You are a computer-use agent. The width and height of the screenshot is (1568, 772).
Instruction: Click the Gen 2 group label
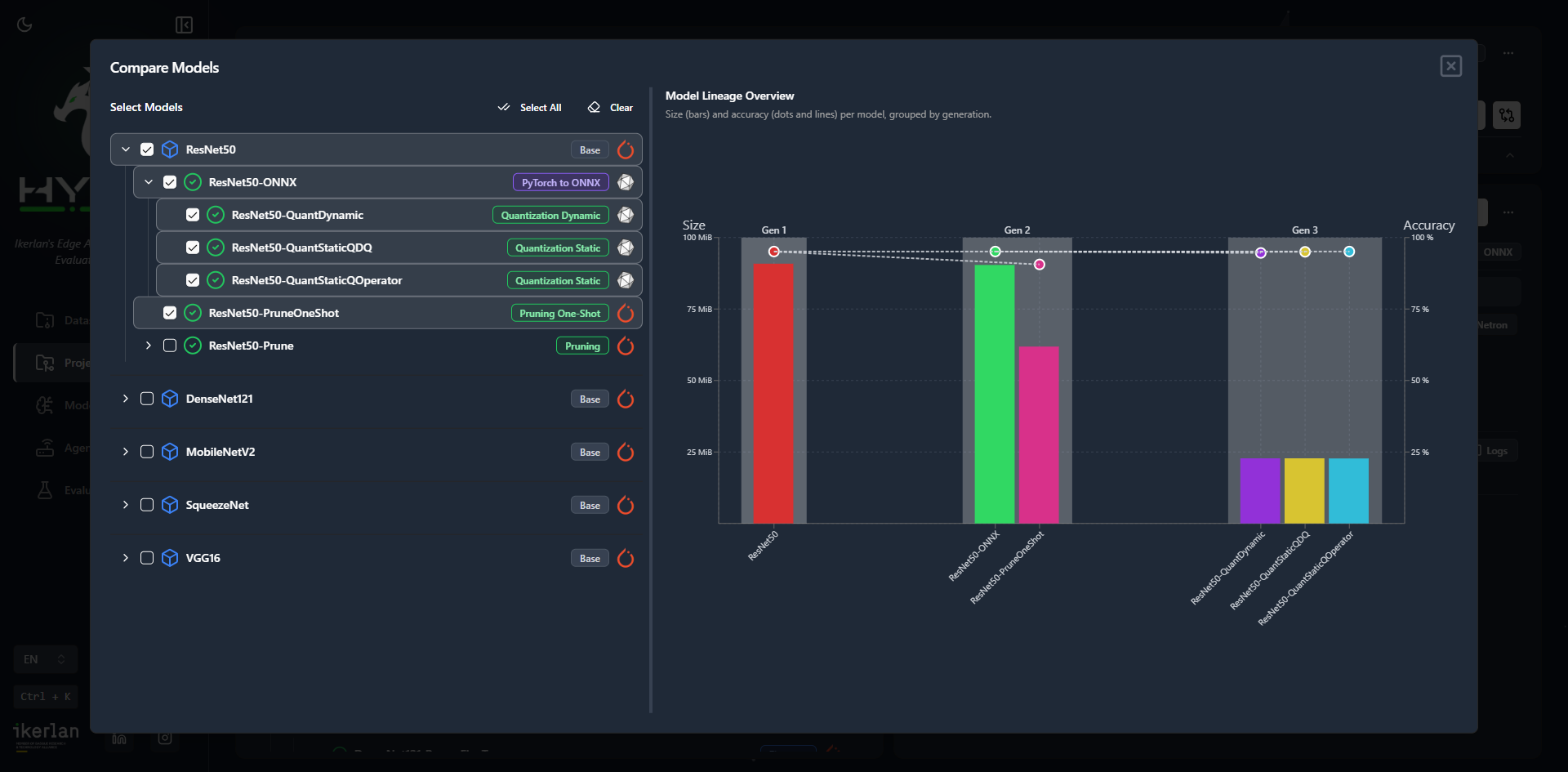pos(1017,230)
